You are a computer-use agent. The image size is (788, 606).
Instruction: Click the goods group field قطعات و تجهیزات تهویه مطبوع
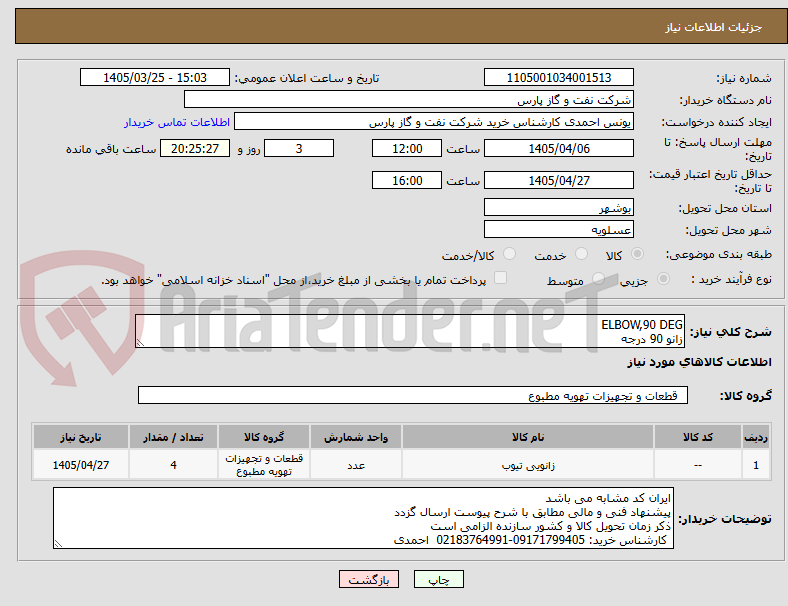pyautogui.click(x=413, y=395)
